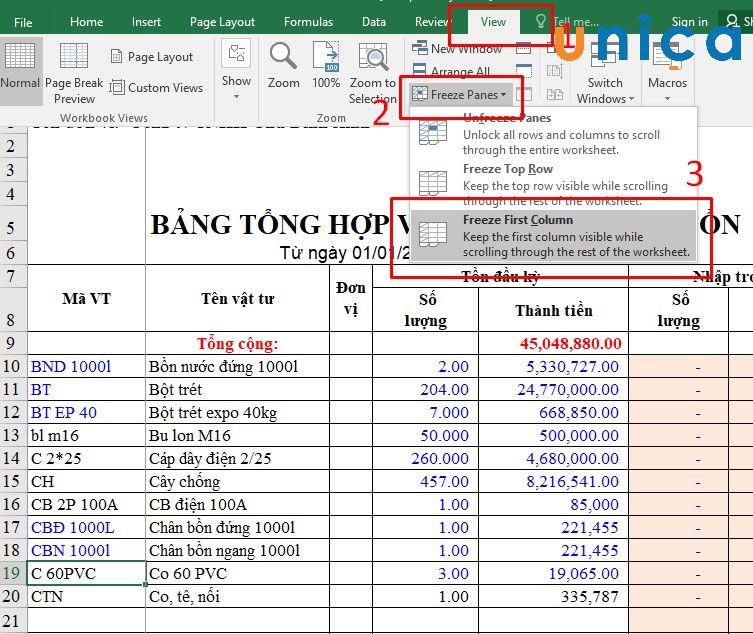Expand the Switch Windows dropdown
753x634 pixels.
pos(605,72)
